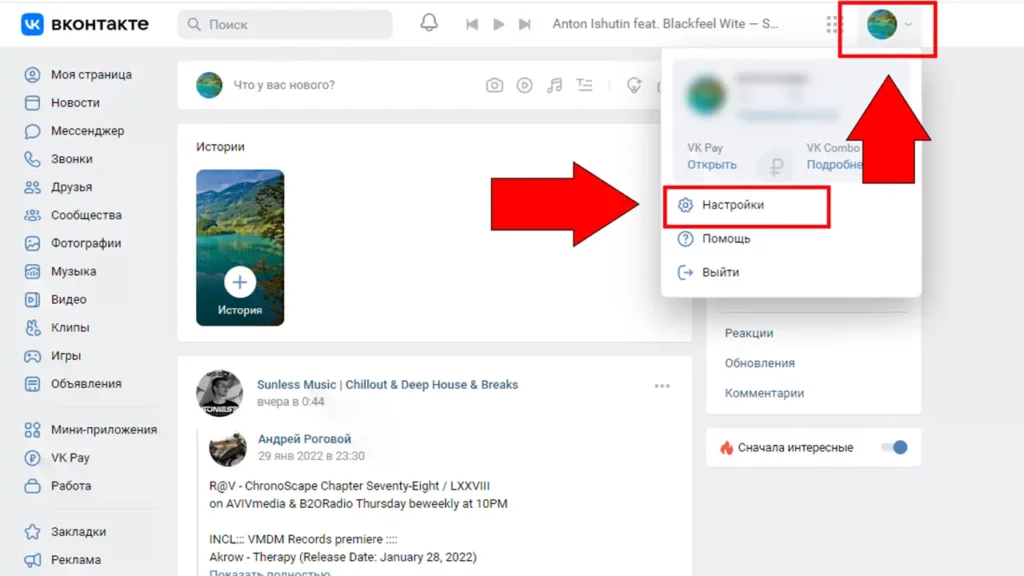Select Настройки from the profile menu

point(733,205)
